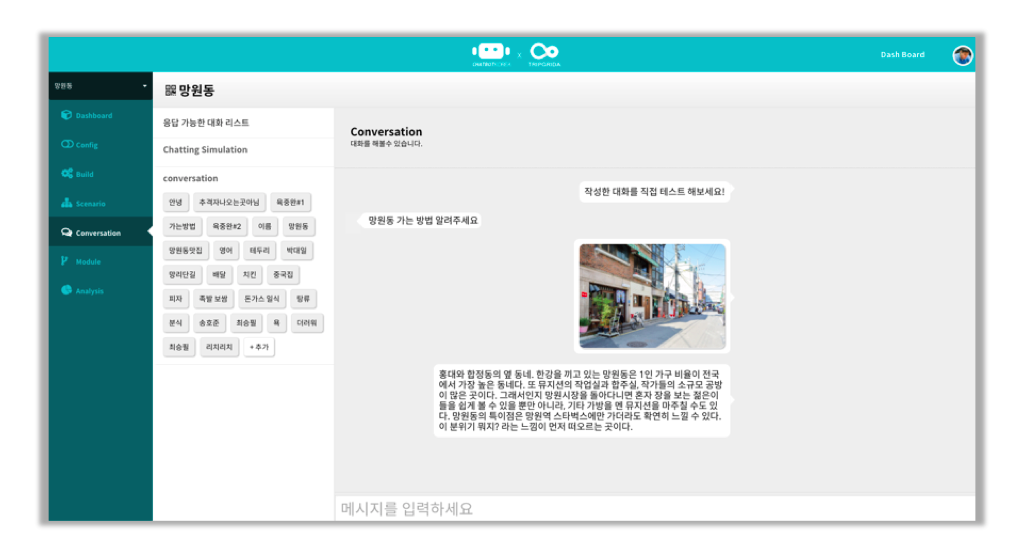This screenshot has height=554, width=1022.
Task: Click the 홍대와 합정동의 옆 동네 reply bubble
Action: click(581, 400)
